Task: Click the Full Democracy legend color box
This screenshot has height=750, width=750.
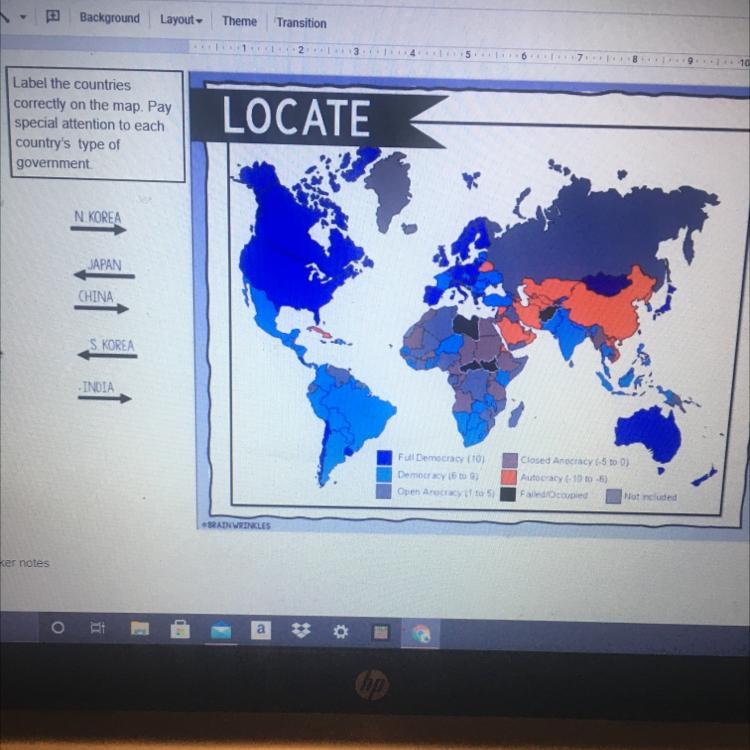Action: (384, 458)
